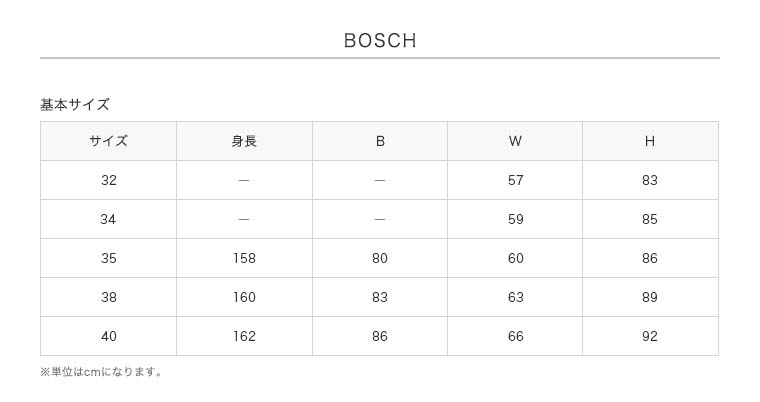Select the B column header

tap(380, 141)
